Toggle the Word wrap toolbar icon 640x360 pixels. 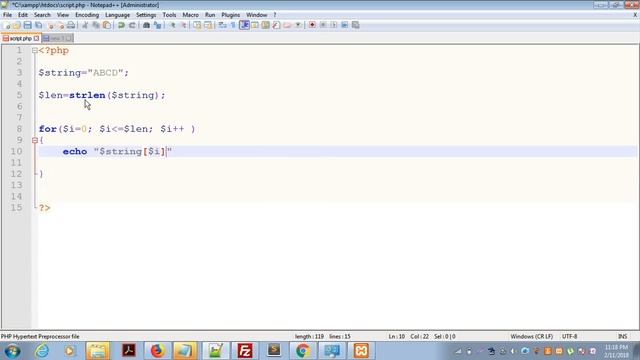(222, 25)
